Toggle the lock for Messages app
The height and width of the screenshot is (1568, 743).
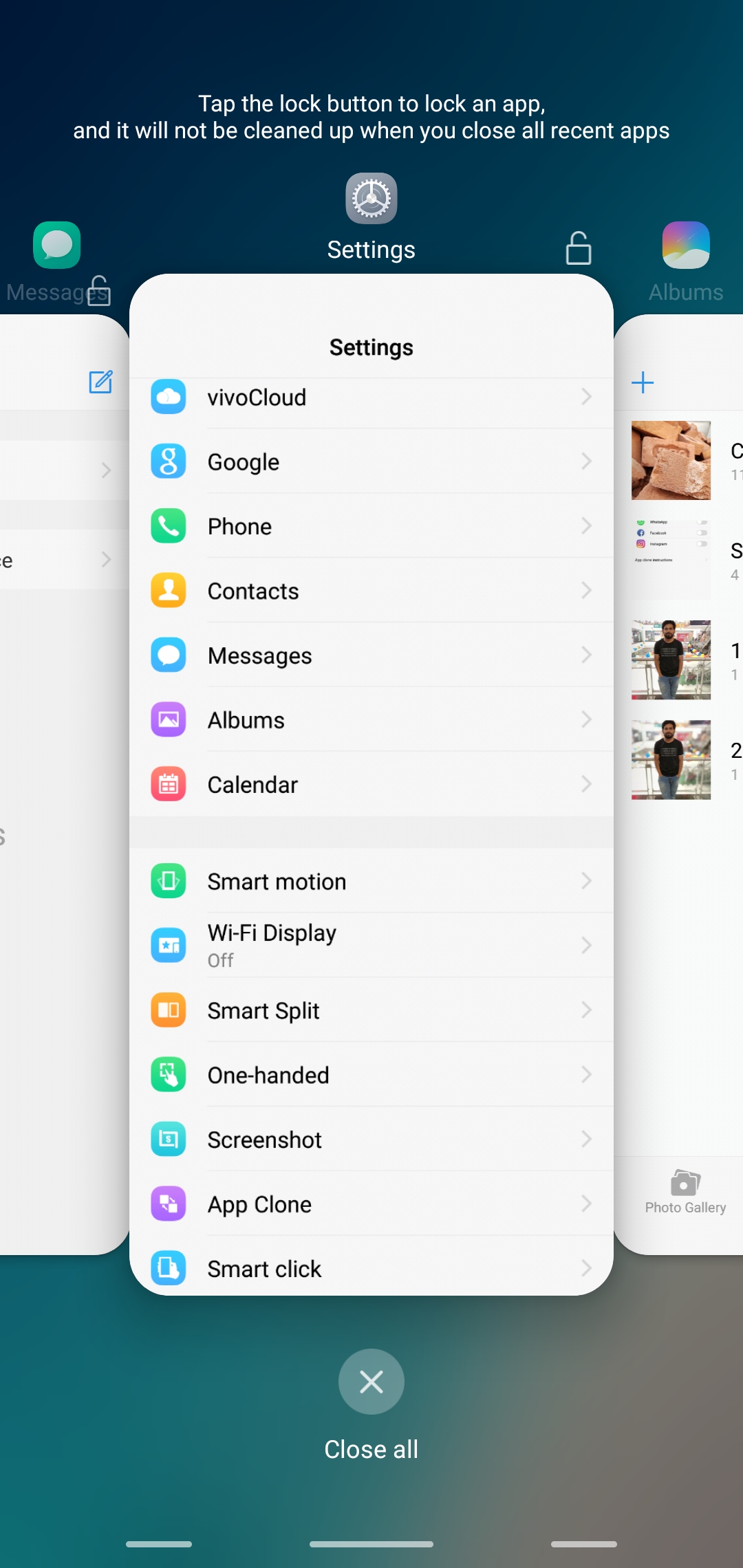coord(99,290)
